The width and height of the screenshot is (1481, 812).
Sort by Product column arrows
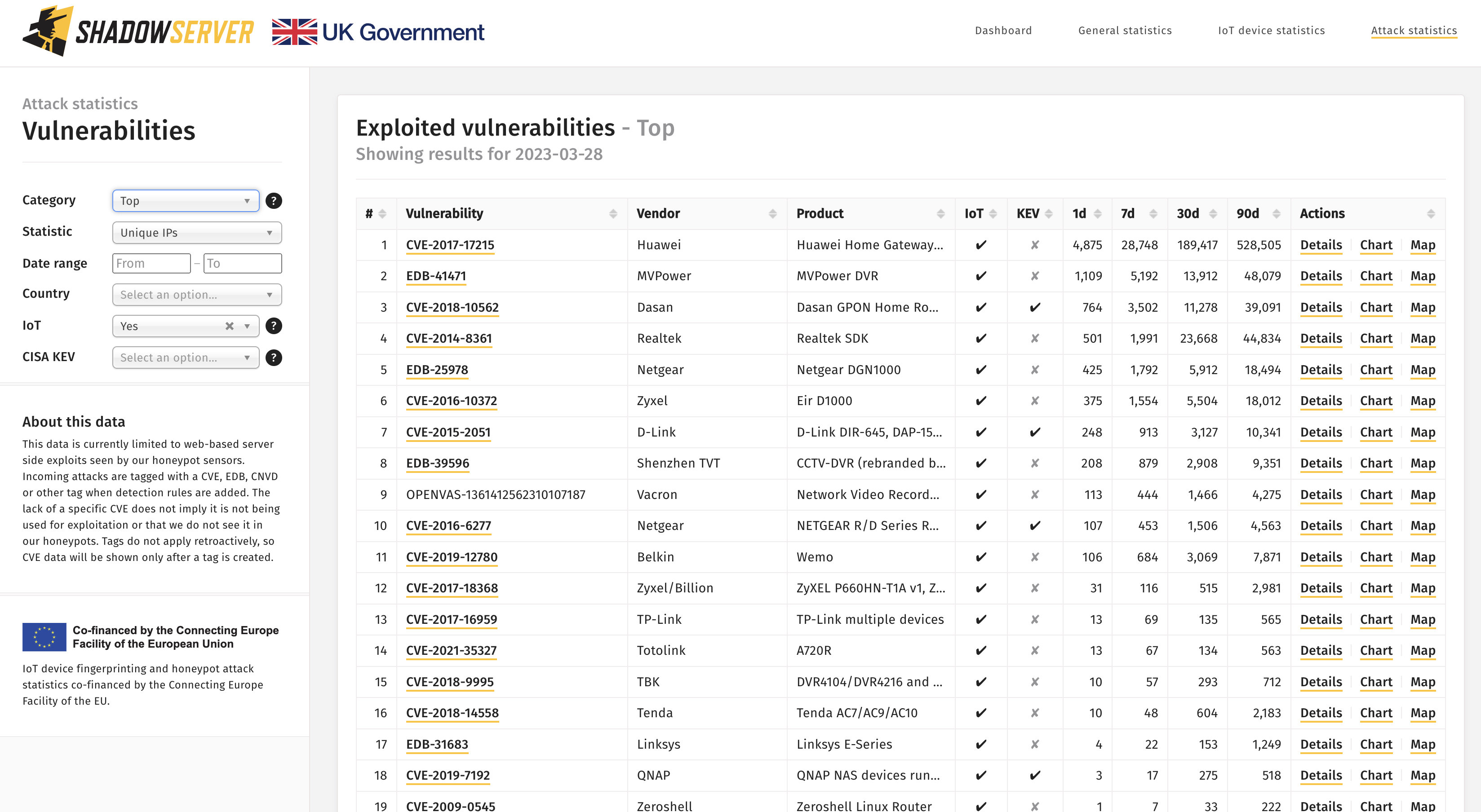tap(940, 214)
